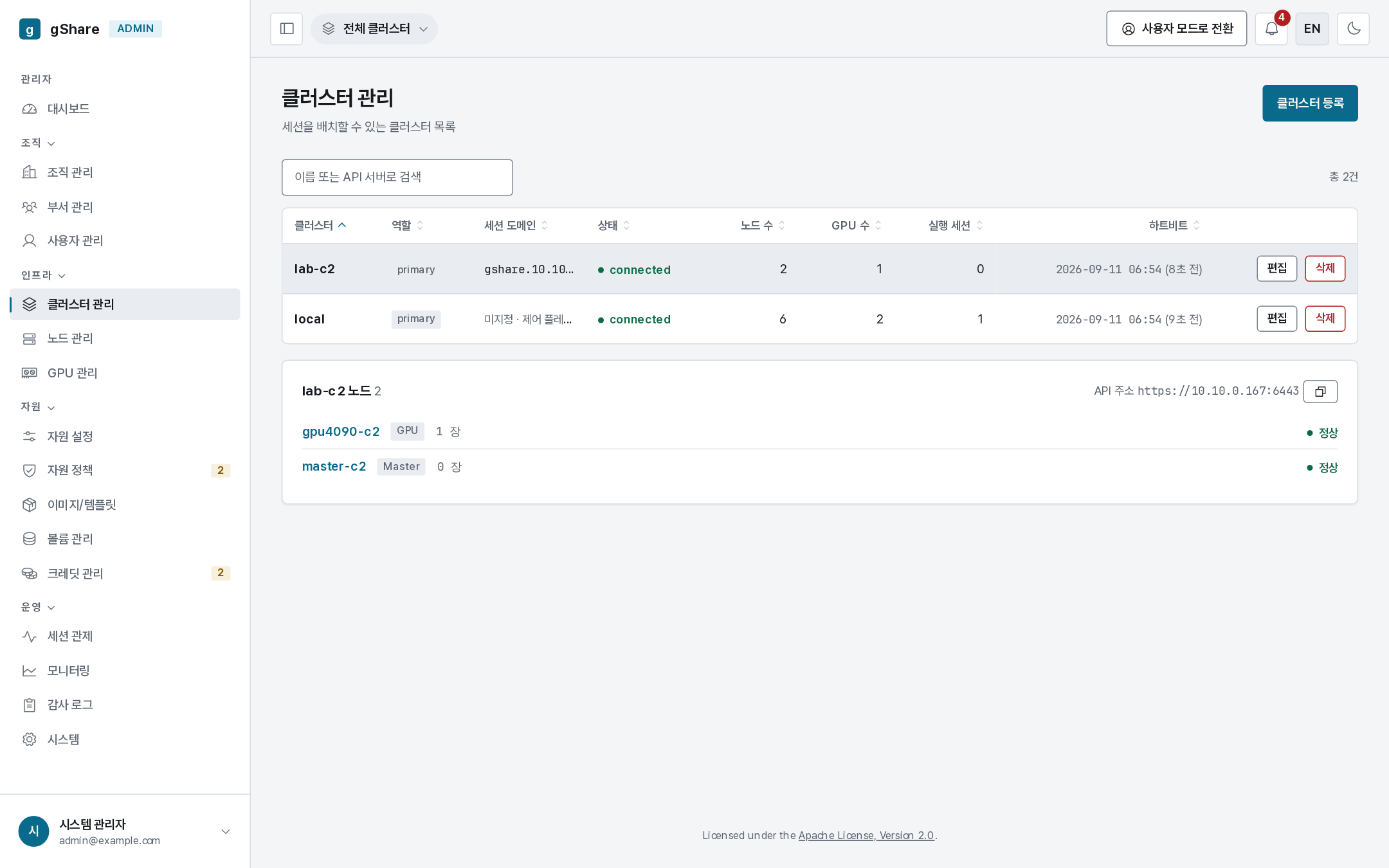
Task: Switch to dark mode moon icon
Action: coord(1353,29)
